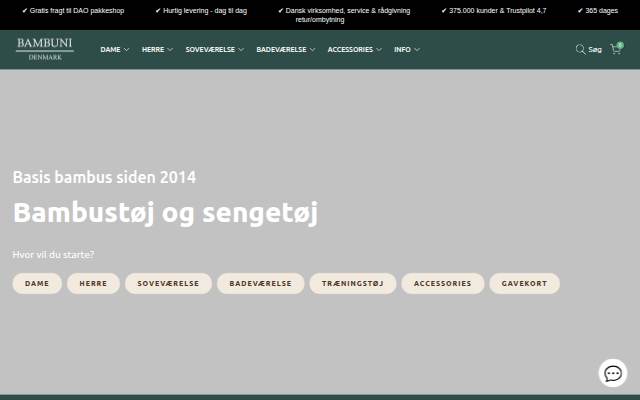This screenshot has height=400, width=640.
Task: Click the BADEVÆRELSE pill button
Action: pyautogui.click(x=260, y=283)
